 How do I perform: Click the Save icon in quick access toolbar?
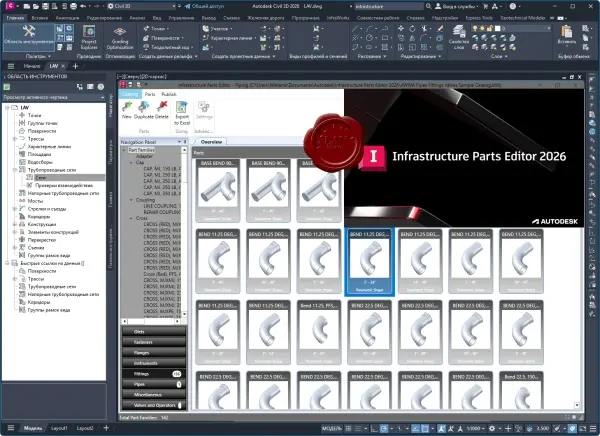pos(45,6)
